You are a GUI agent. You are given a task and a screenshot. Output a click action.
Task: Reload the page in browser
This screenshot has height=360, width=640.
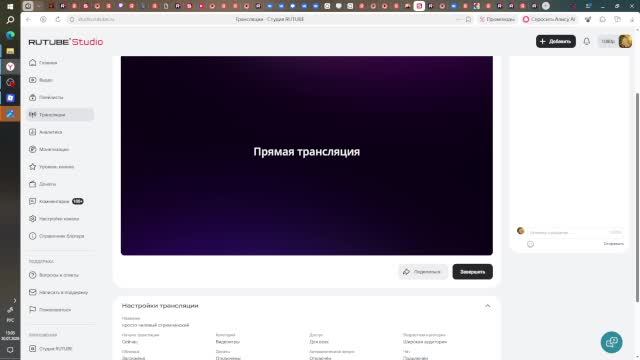point(58,19)
